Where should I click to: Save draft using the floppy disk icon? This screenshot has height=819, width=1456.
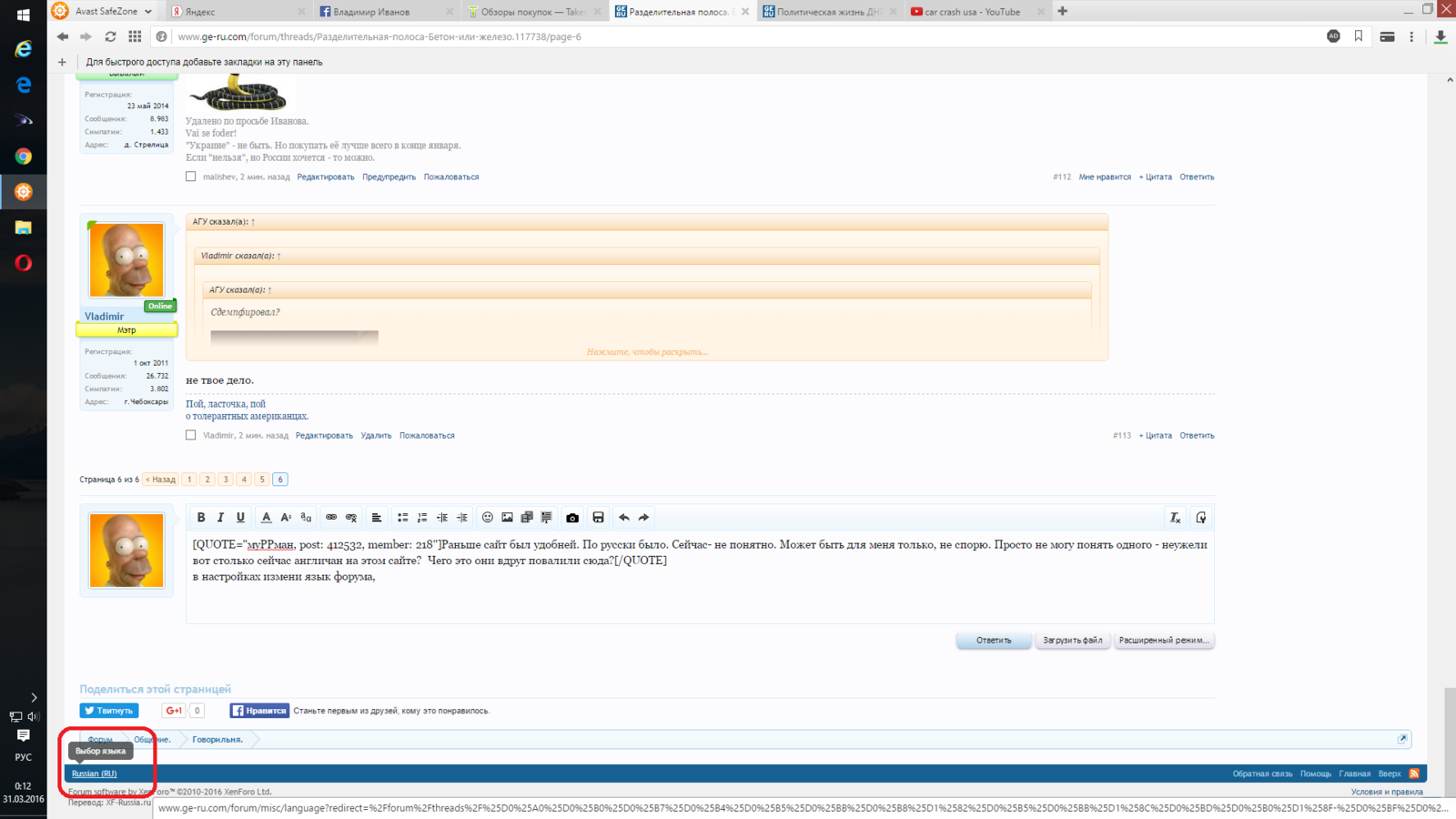[598, 518]
